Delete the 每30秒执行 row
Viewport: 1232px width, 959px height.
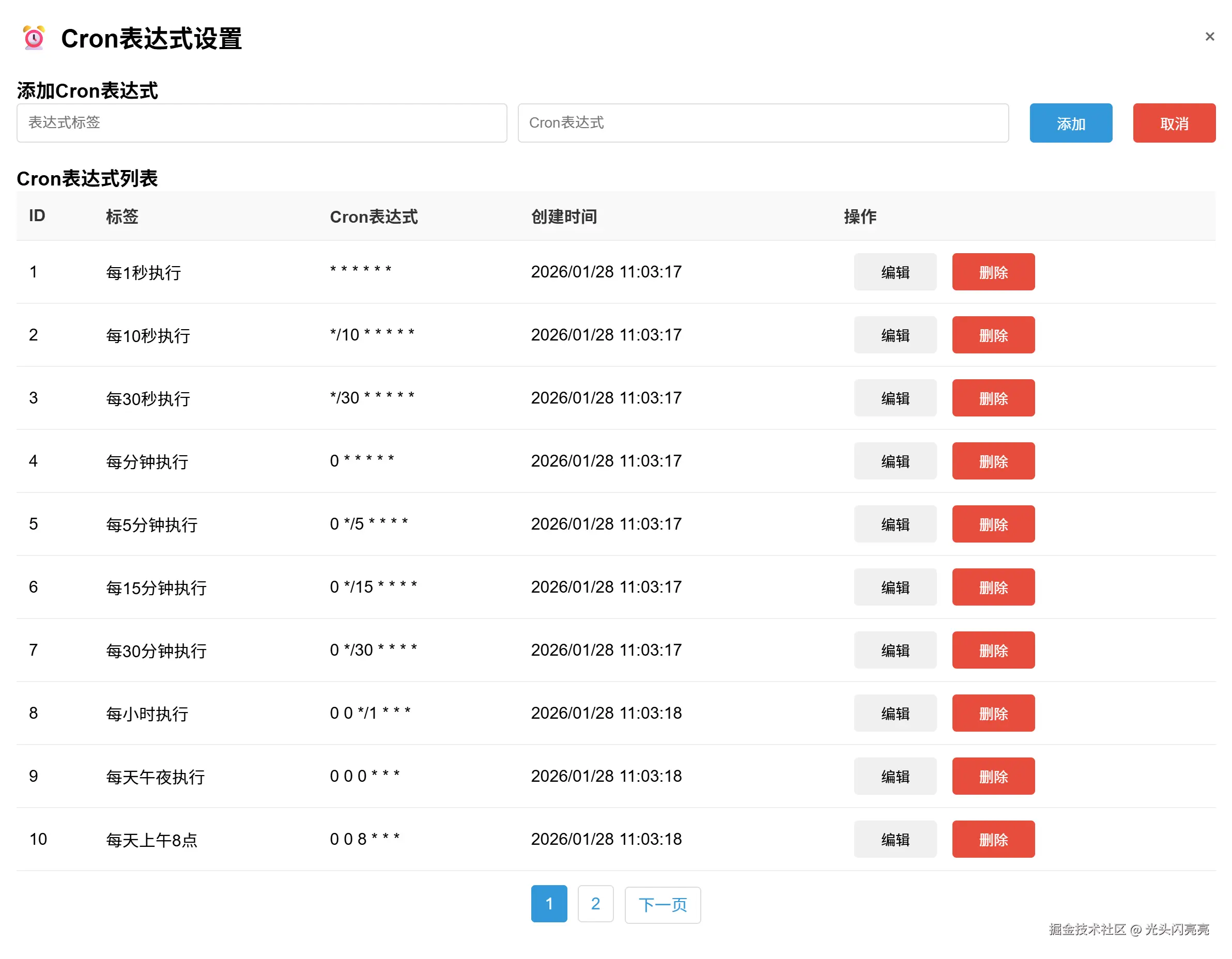point(993,398)
